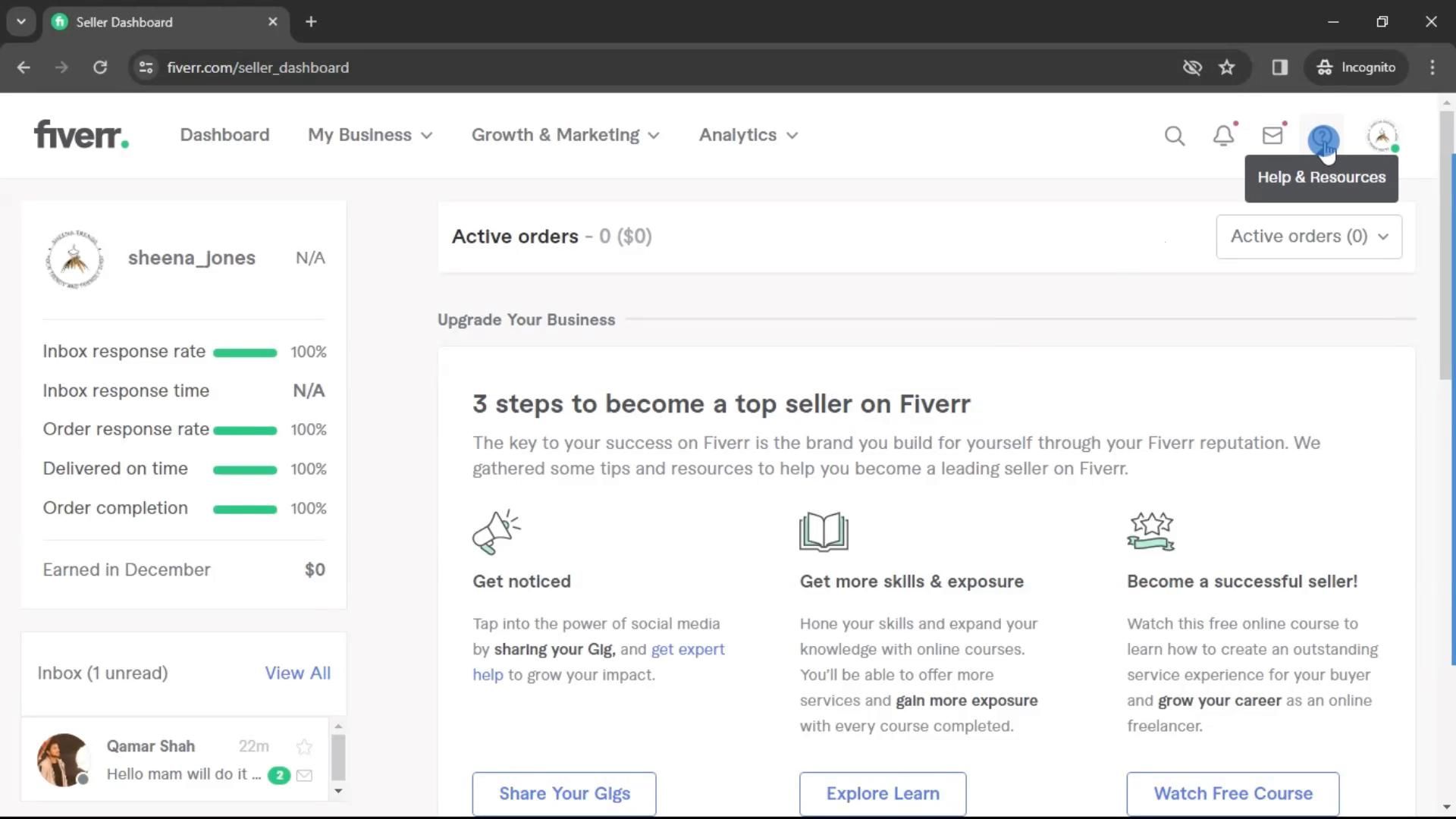The width and height of the screenshot is (1456, 819).
Task: Expand the My Business menu
Action: click(x=369, y=135)
